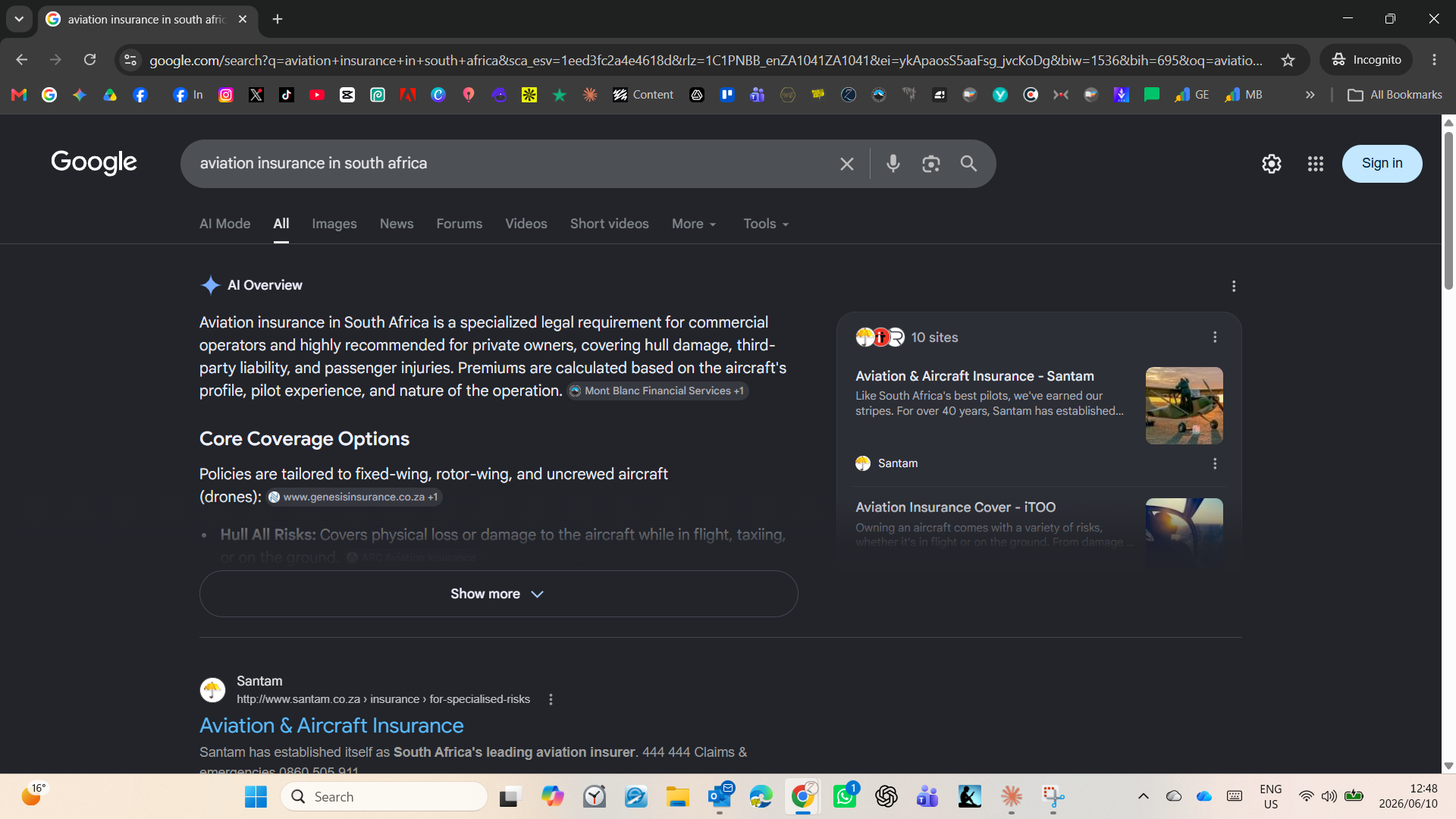Open the Gmail bookmark
The width and height of the screenshot is (1456, 819).
click(19, 95)
